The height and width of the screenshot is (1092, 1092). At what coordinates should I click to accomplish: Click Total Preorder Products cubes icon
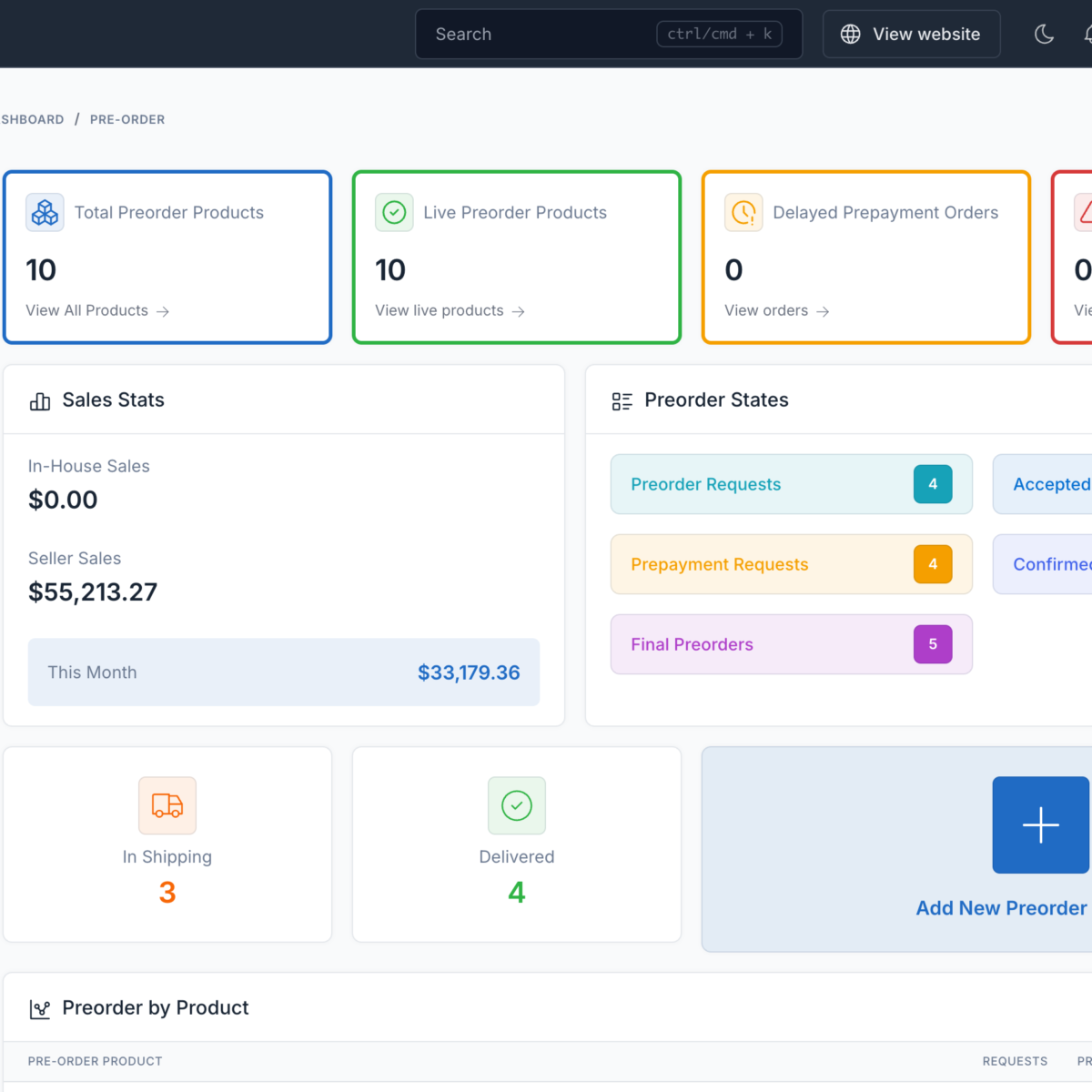[45, 213]
